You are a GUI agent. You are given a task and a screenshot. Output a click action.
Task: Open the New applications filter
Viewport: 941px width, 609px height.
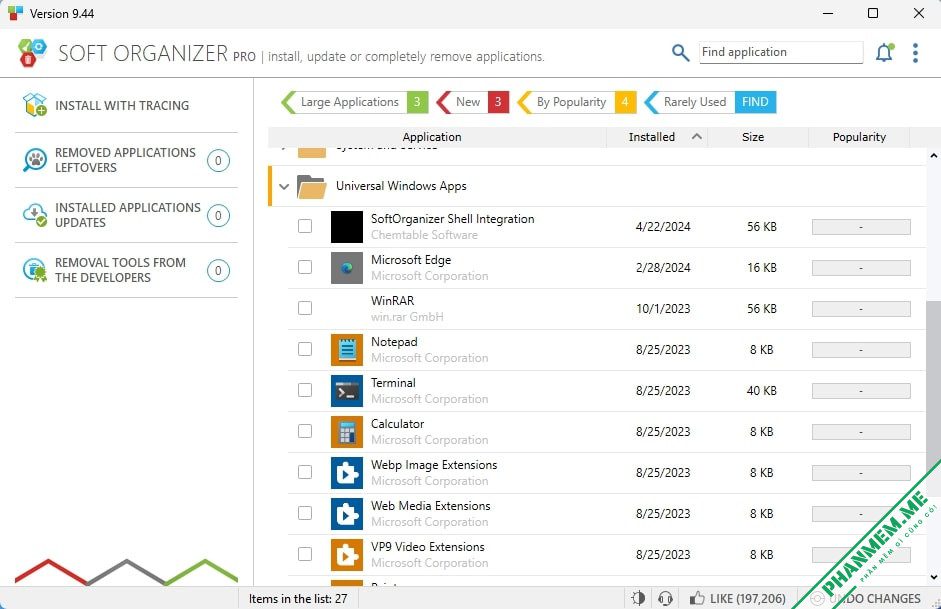(x=473, y=102)
